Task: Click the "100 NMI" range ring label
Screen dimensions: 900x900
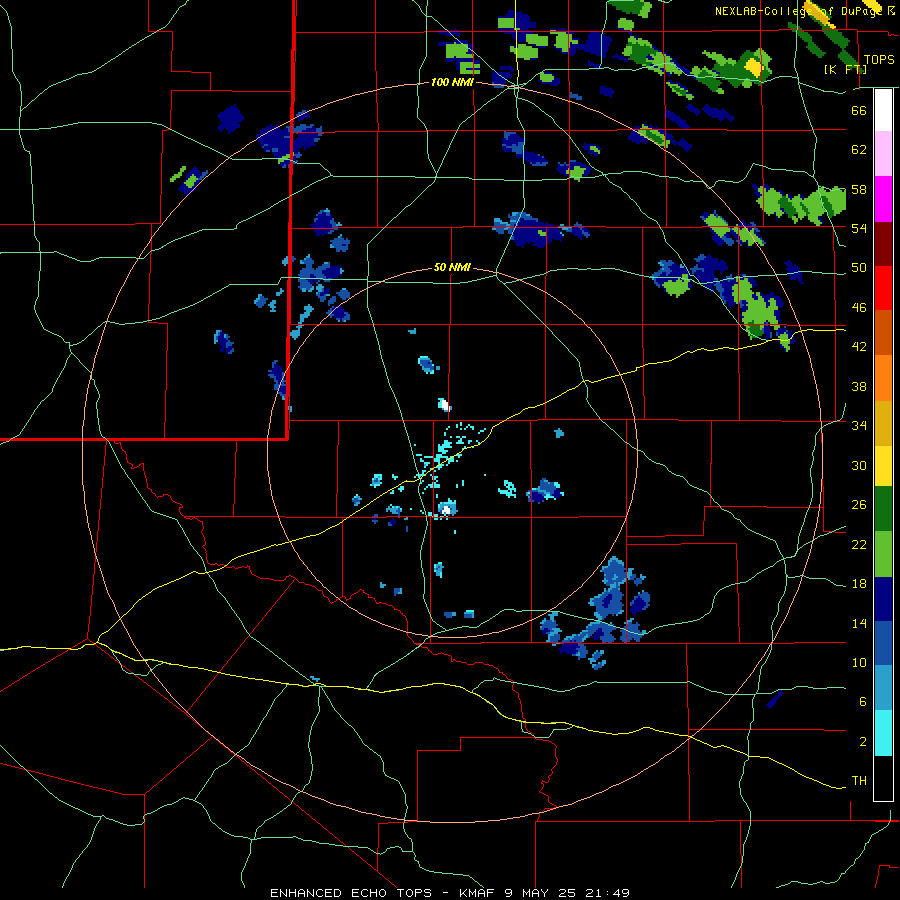Action: (x=452, y=83)
